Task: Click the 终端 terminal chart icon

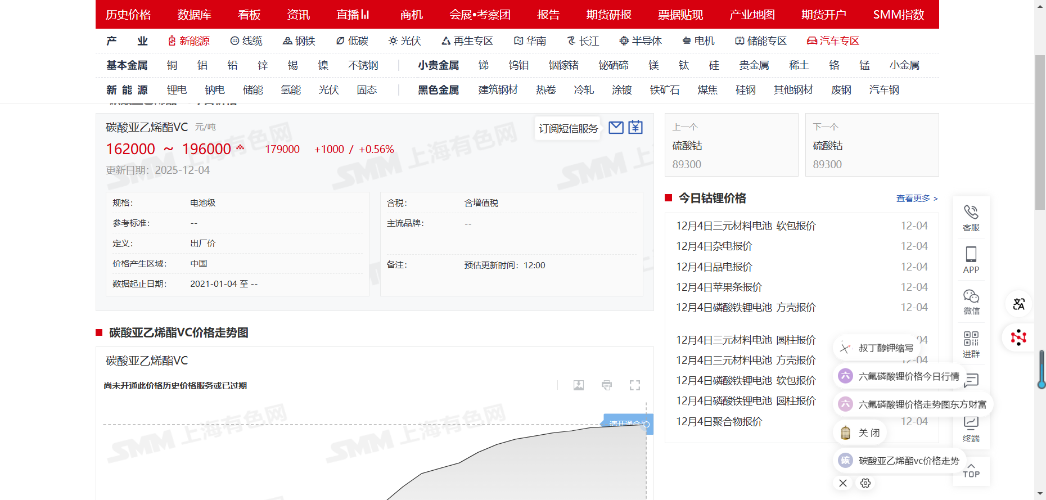Action: pos(971,430)
